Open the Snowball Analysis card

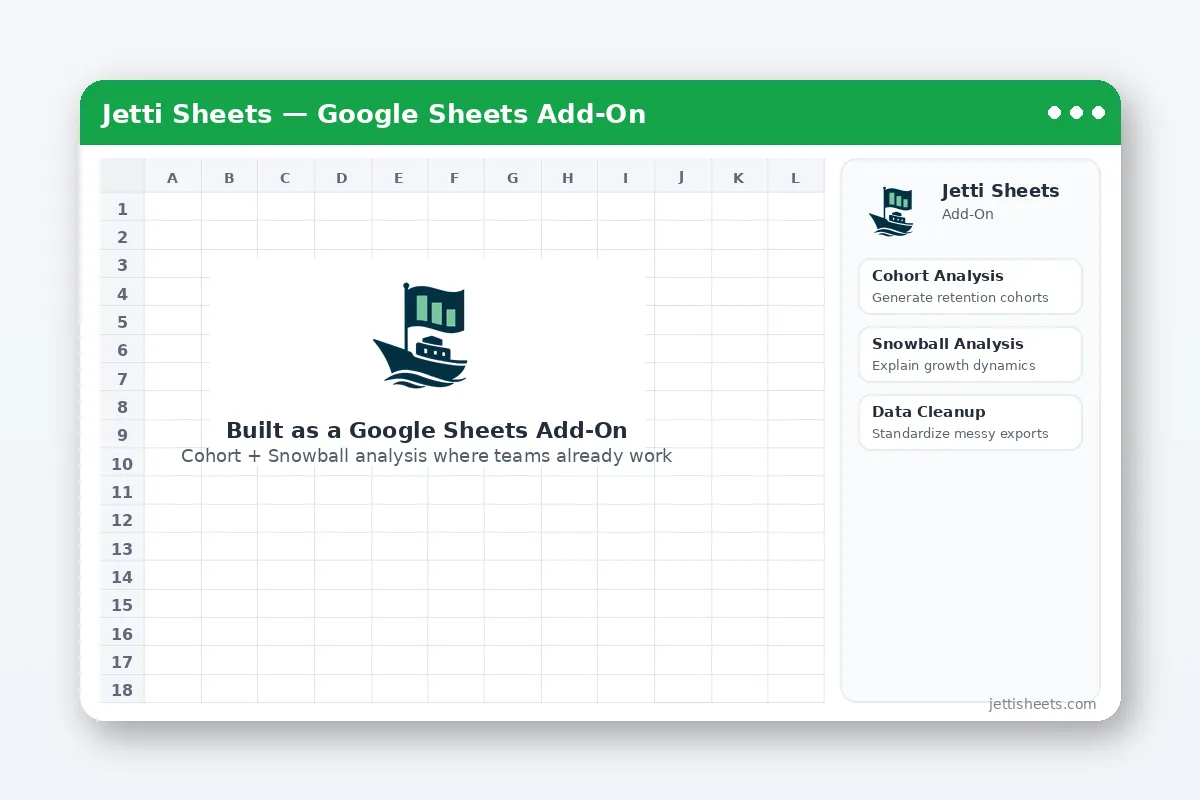pyautogui.click(x=970, y=354)
